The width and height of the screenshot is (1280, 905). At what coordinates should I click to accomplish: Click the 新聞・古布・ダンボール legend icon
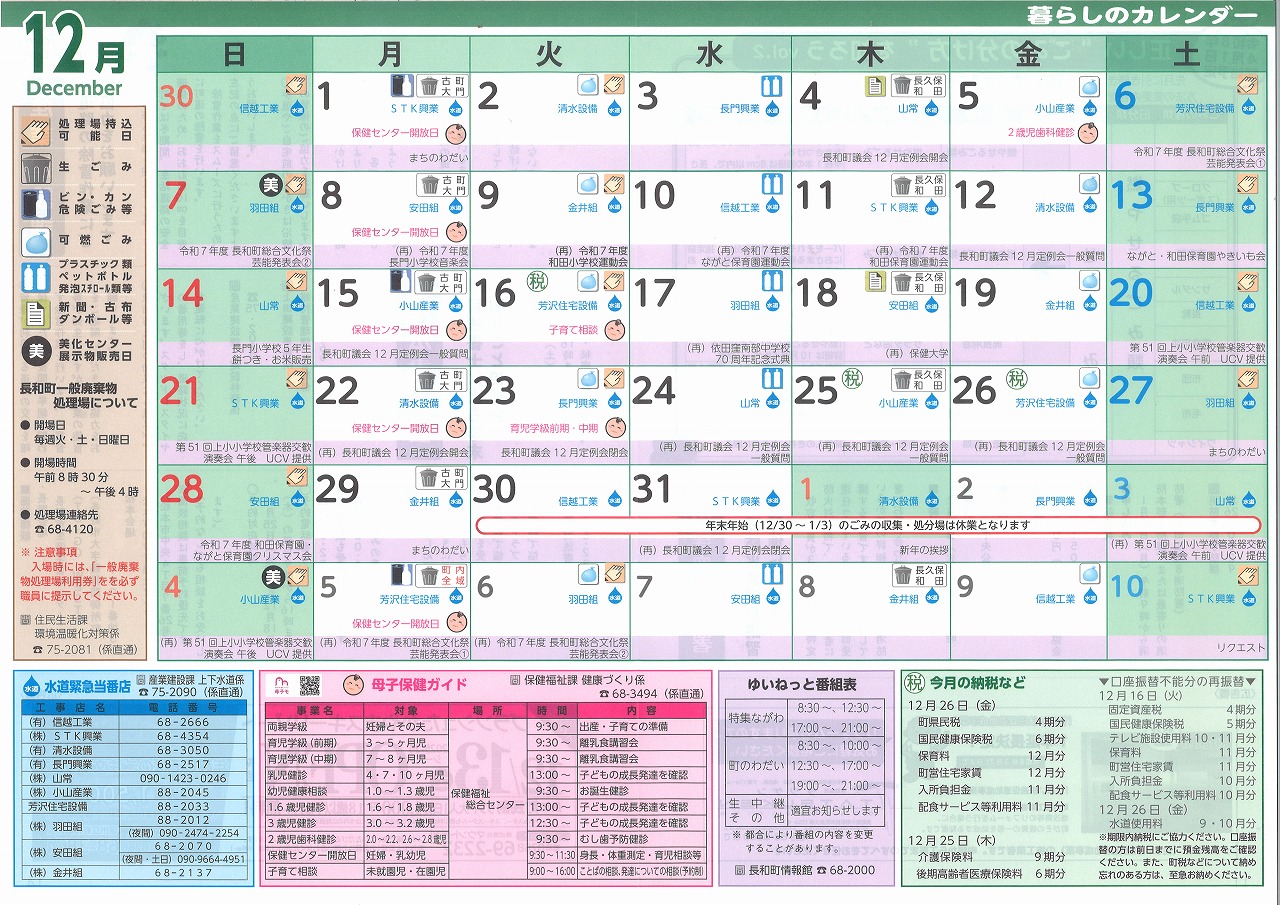tap(36, 313)
